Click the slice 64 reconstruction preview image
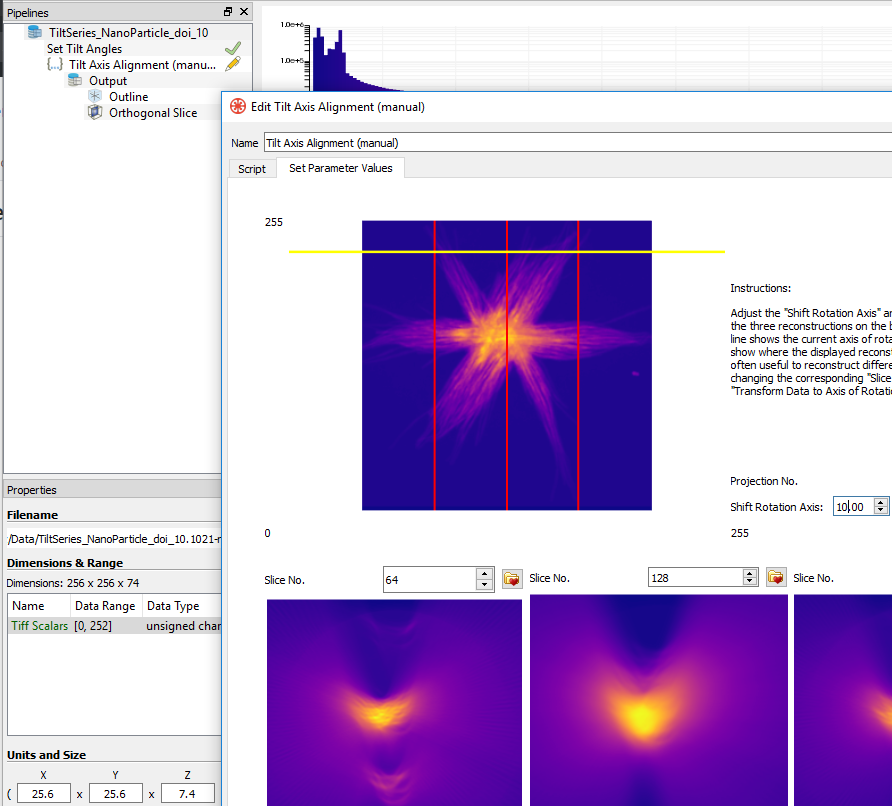The height and width of the screenshot is (806, 892). point(394,702)
